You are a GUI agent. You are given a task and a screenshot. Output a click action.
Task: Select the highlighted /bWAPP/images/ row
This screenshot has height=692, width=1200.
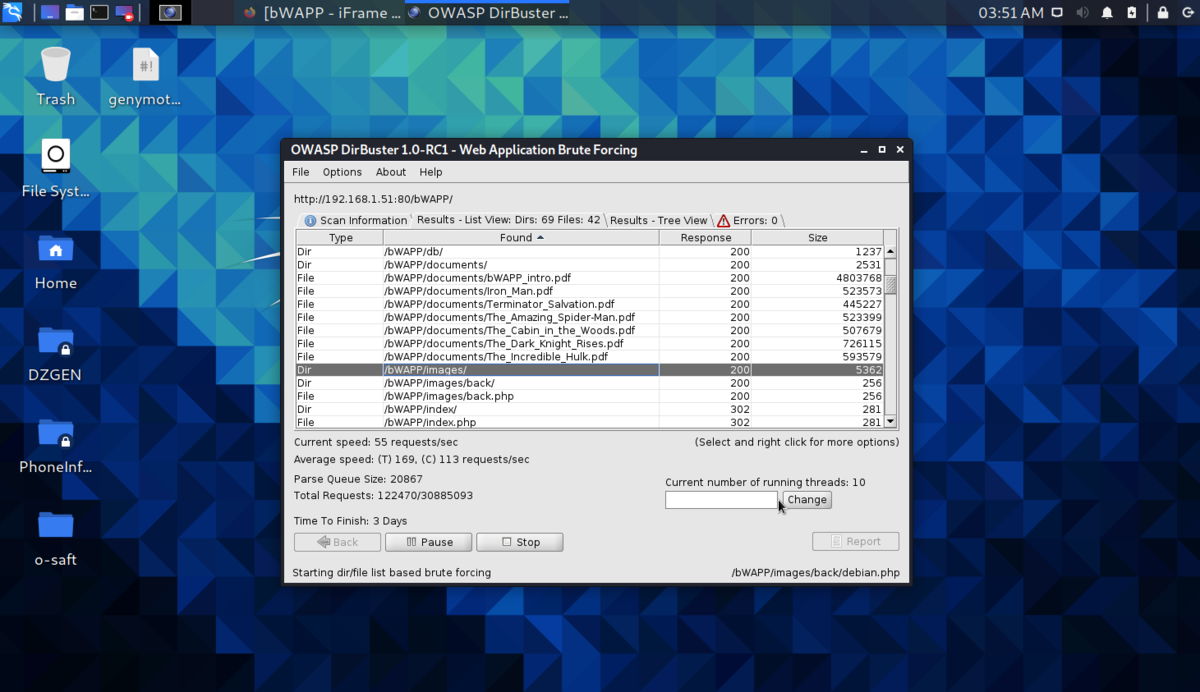point(590,370)
